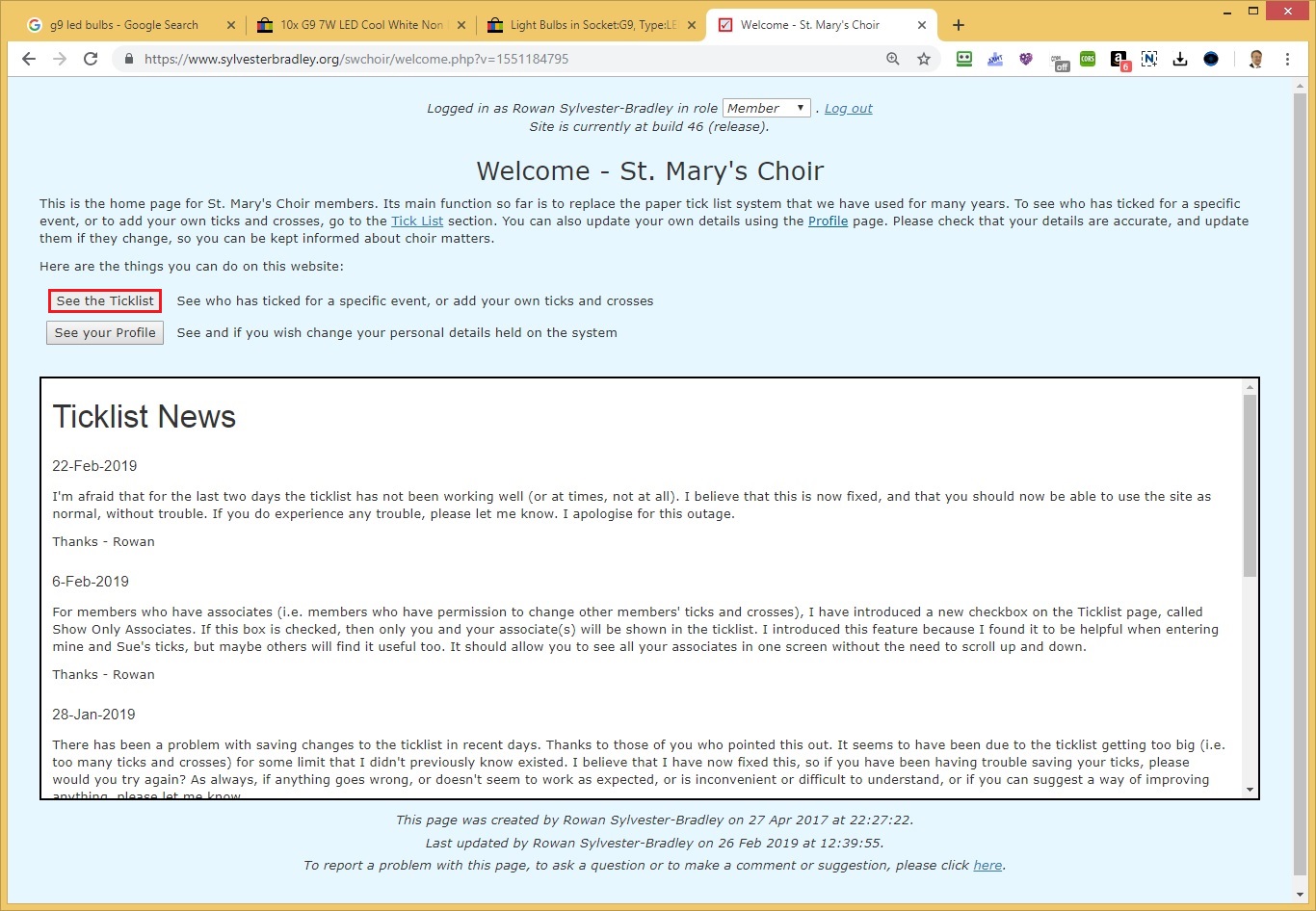Image resolution: width=1316 pixels, height=911 pixels.
Task: Click the 'See your Profile' button
Action: click(105, 332)
